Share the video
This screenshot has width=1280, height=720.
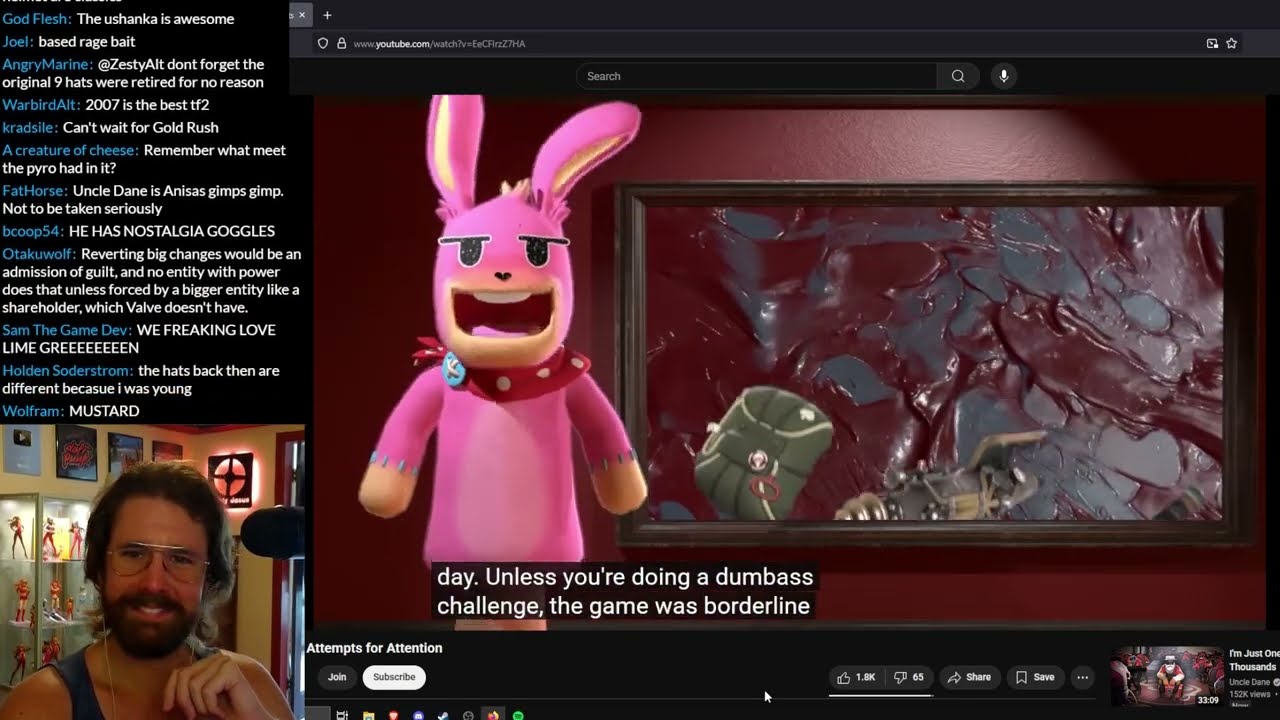click(x=969, y=677)
